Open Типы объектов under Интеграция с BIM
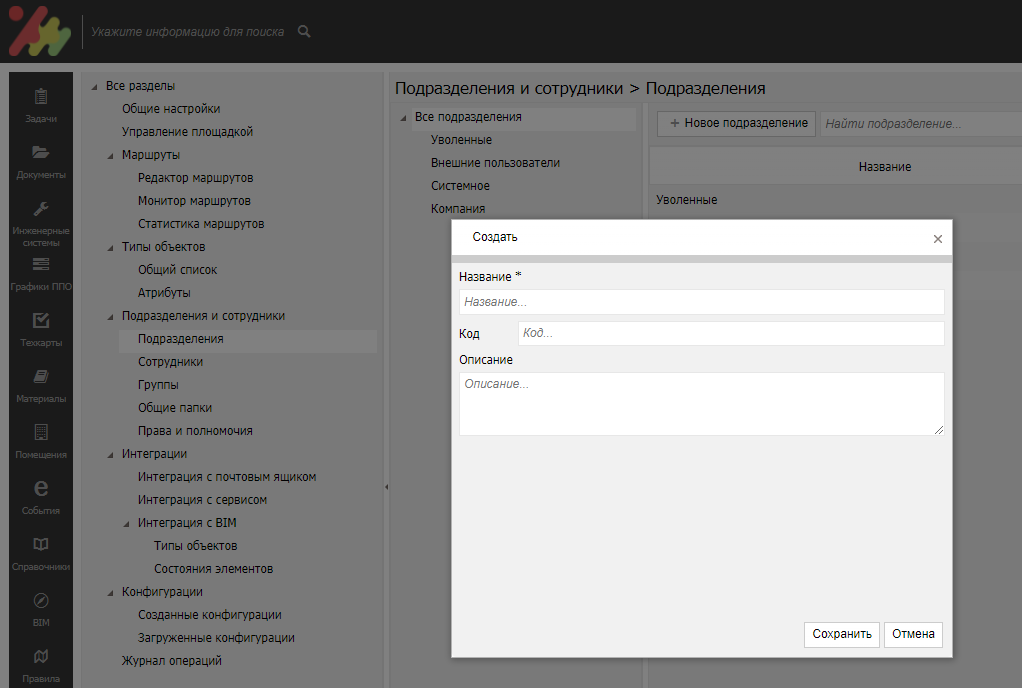Screen dimensions: 1022x688 196,546
